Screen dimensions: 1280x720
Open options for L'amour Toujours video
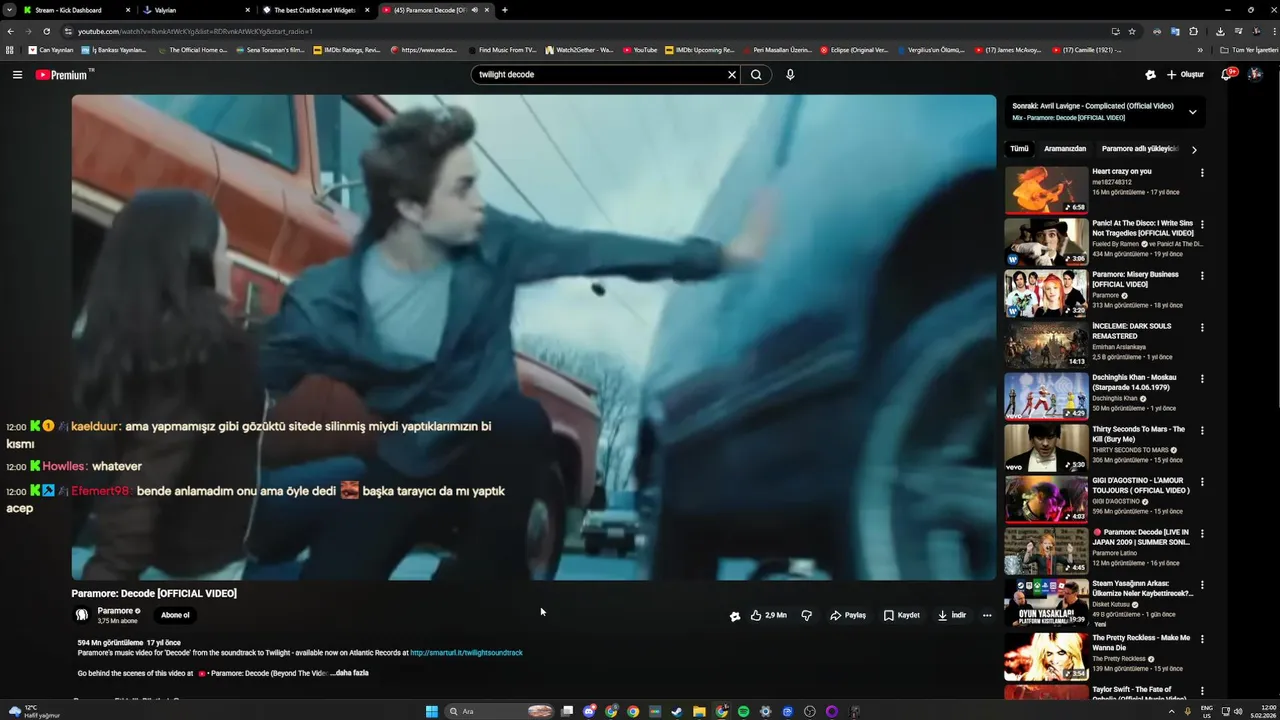pyautogui.click(x=1202, y=482)
